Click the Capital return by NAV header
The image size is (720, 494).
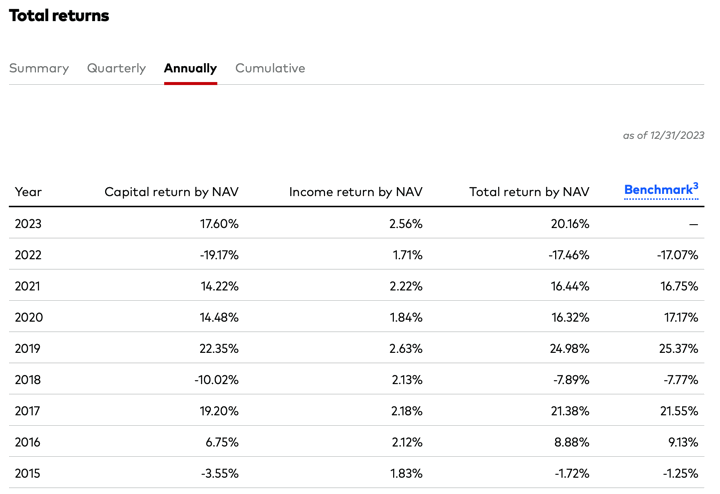coord(171,192)
